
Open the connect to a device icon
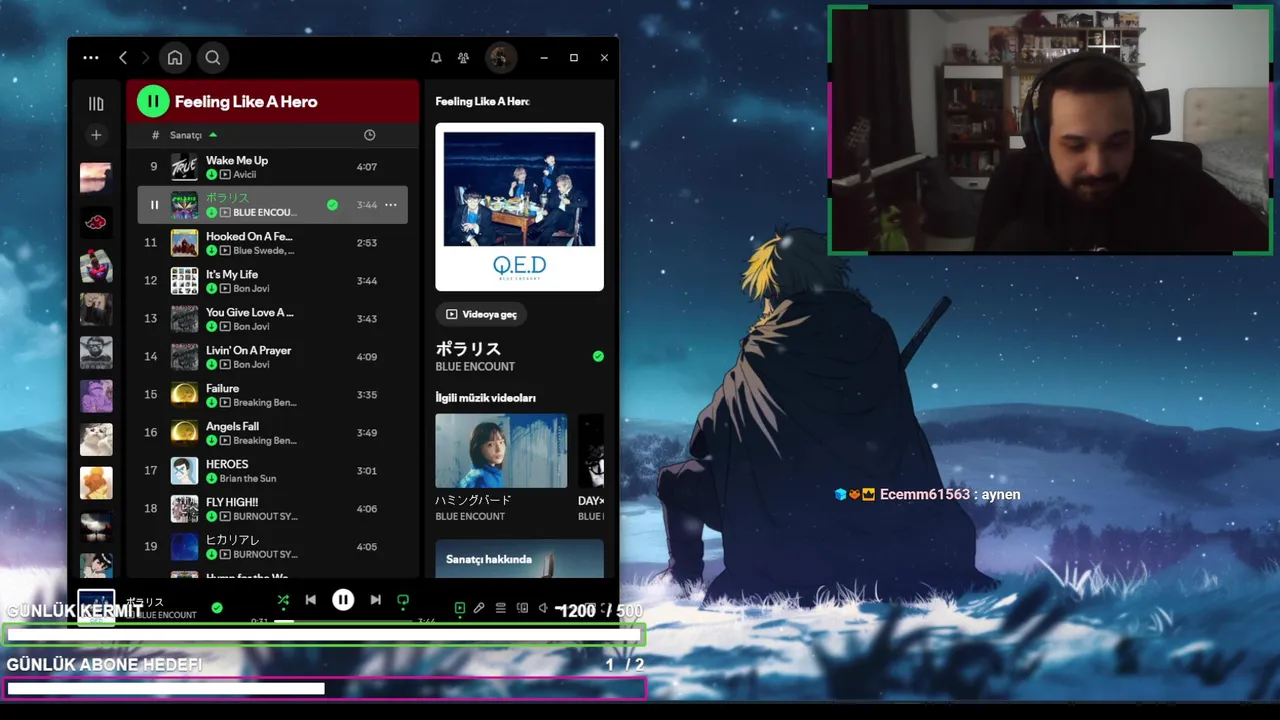tap(522, 608)
